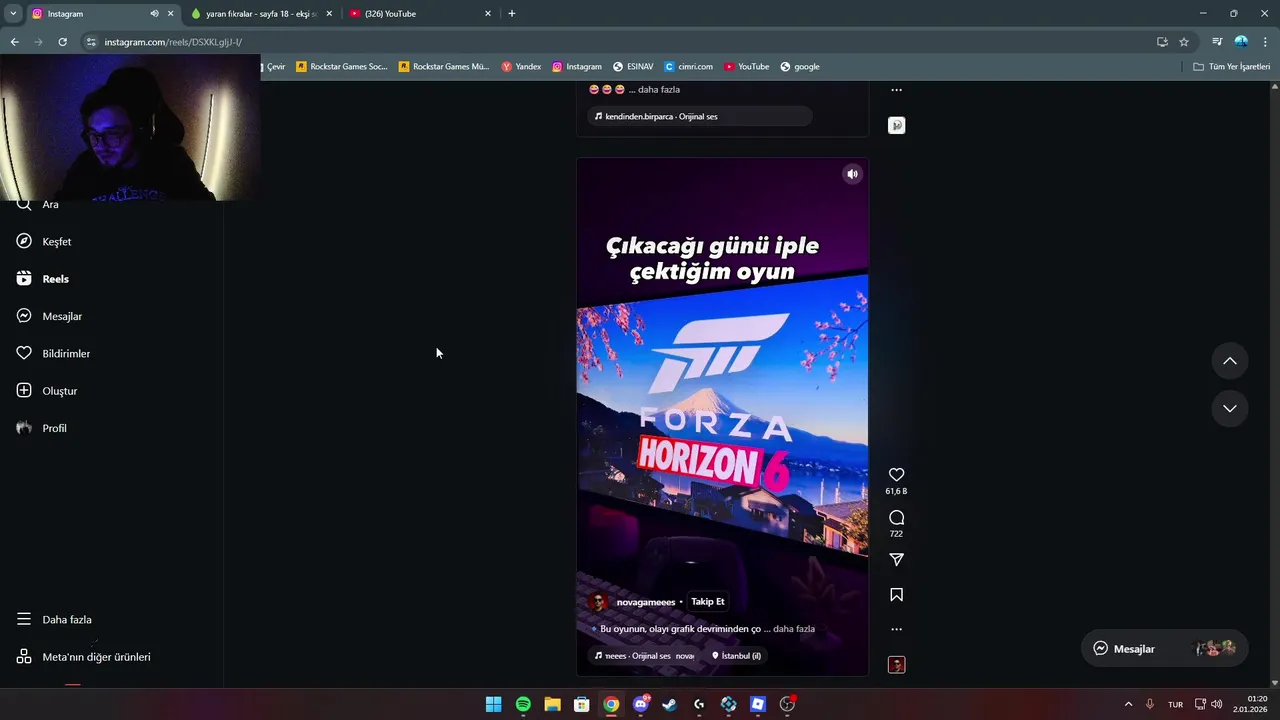Open Steam from the taskbar
This screenshot has width=1280, height=720.
(x=669, y=704)
